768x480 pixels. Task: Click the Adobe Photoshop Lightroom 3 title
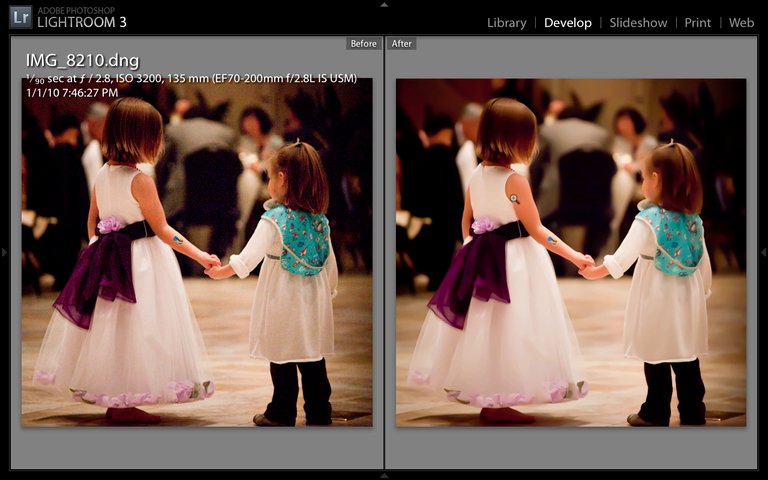[82, 18]
